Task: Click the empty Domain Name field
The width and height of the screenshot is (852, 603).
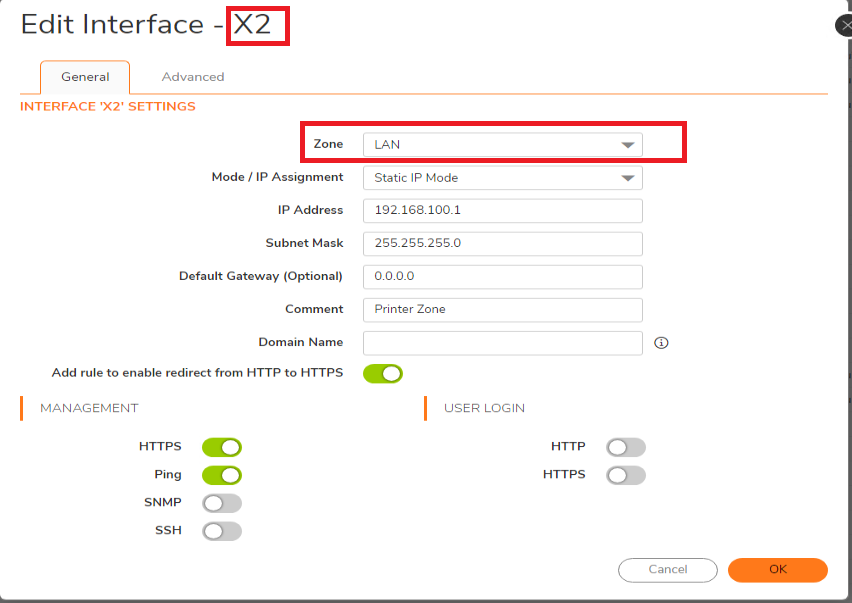Action: coord(502,343)
